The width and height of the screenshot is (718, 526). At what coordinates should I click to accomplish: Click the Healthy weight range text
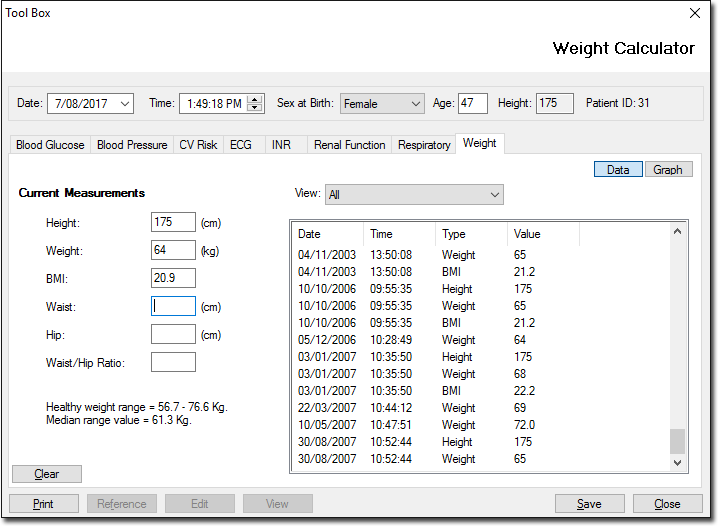(x=136, y=407)
